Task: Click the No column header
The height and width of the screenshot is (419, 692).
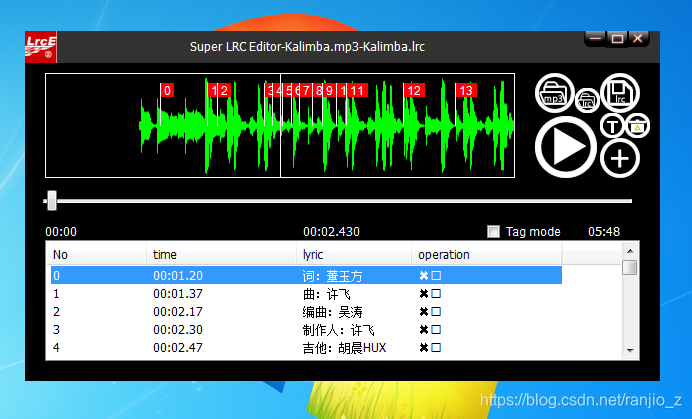Action: [x=97, y=254]
